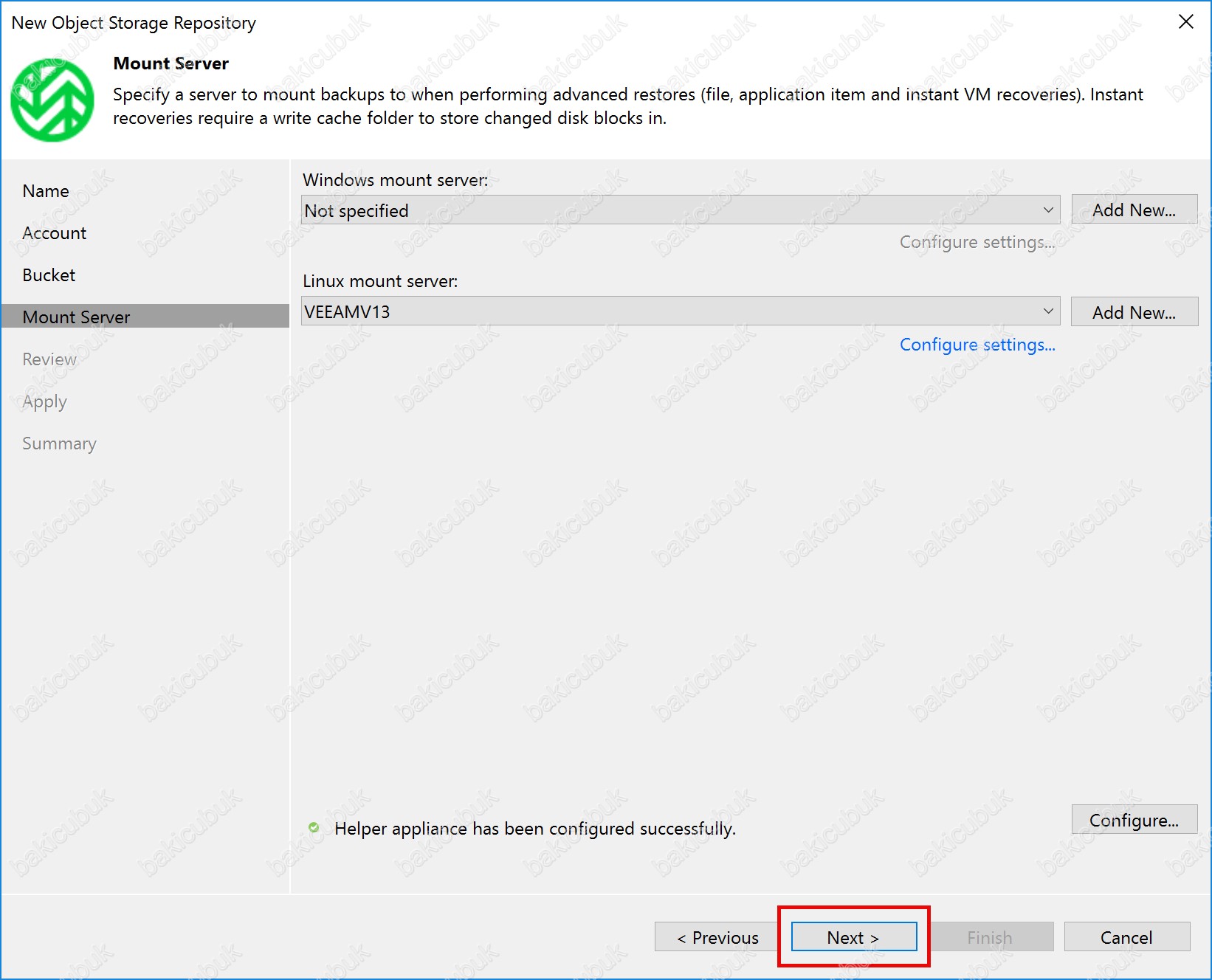Click Add New for Linux mount server

[1134, 312]
